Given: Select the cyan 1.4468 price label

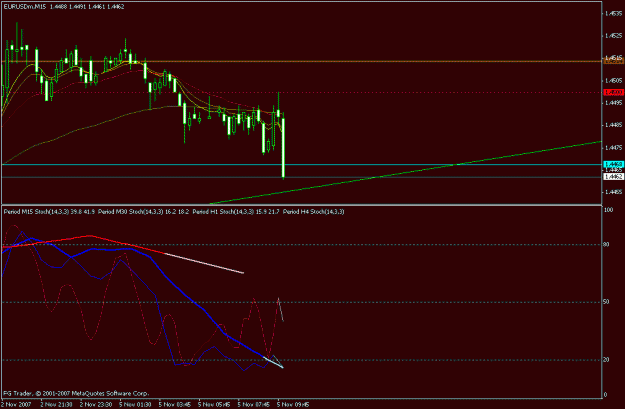Looking at the screenshot, I should (x=614, y=164).
